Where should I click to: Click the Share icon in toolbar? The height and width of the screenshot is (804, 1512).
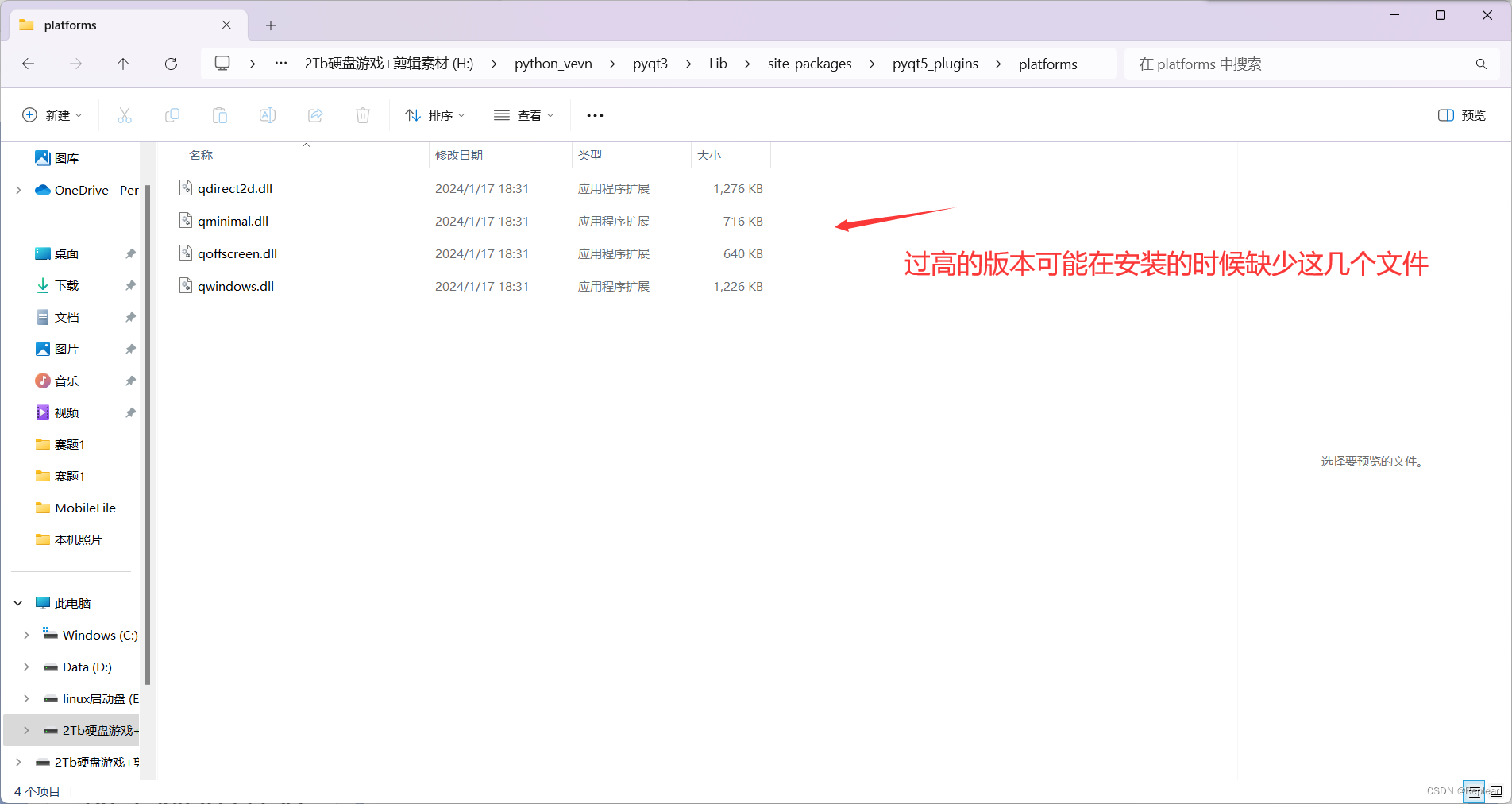[315, 115]
